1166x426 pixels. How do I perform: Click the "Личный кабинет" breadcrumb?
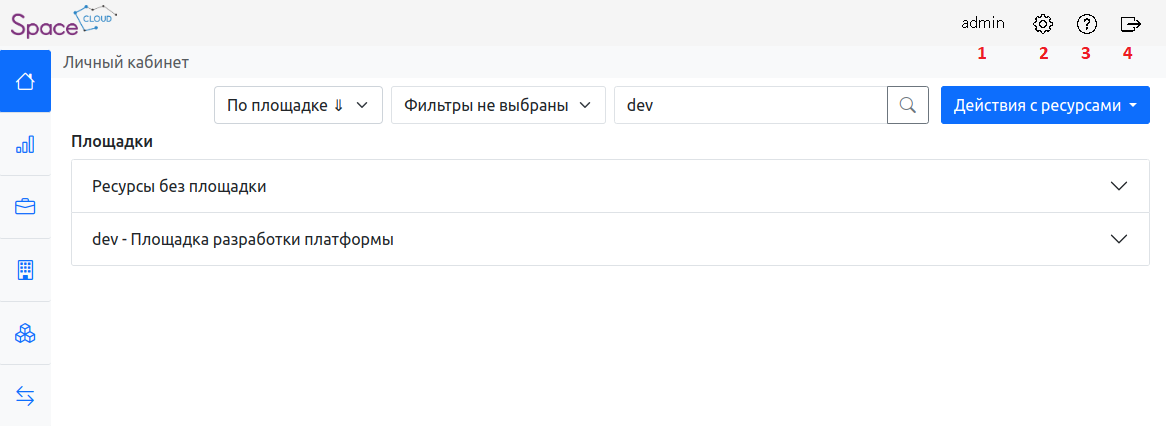pos(126,62)
